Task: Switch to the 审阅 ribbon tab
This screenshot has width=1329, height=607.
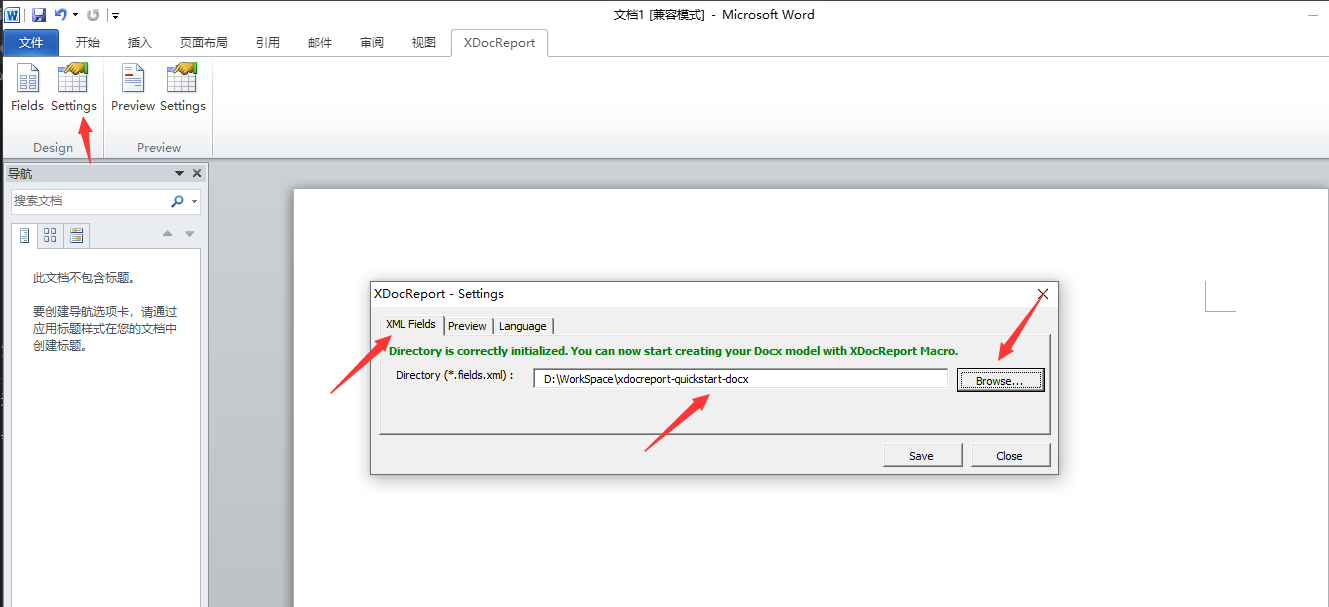Action: [x=372, y=43]
